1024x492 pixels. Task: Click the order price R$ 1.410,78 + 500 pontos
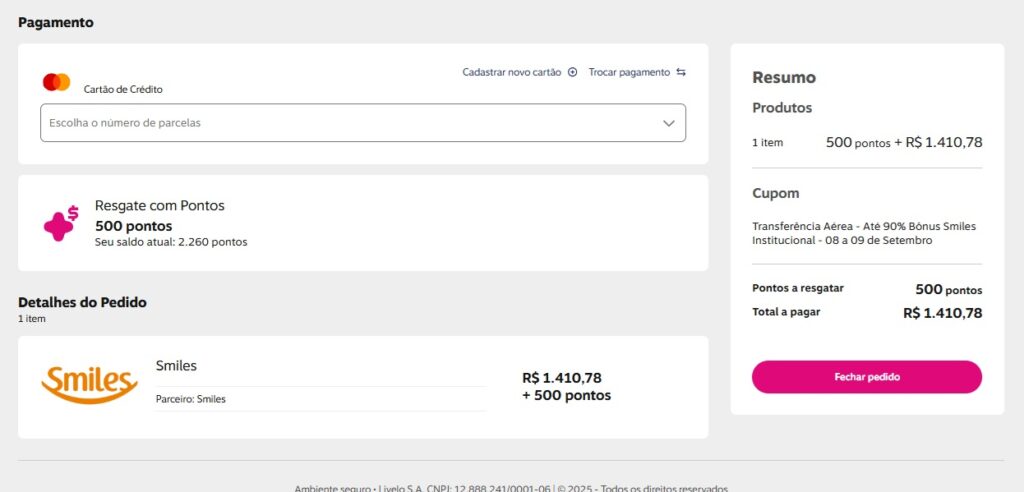(566, 386)
